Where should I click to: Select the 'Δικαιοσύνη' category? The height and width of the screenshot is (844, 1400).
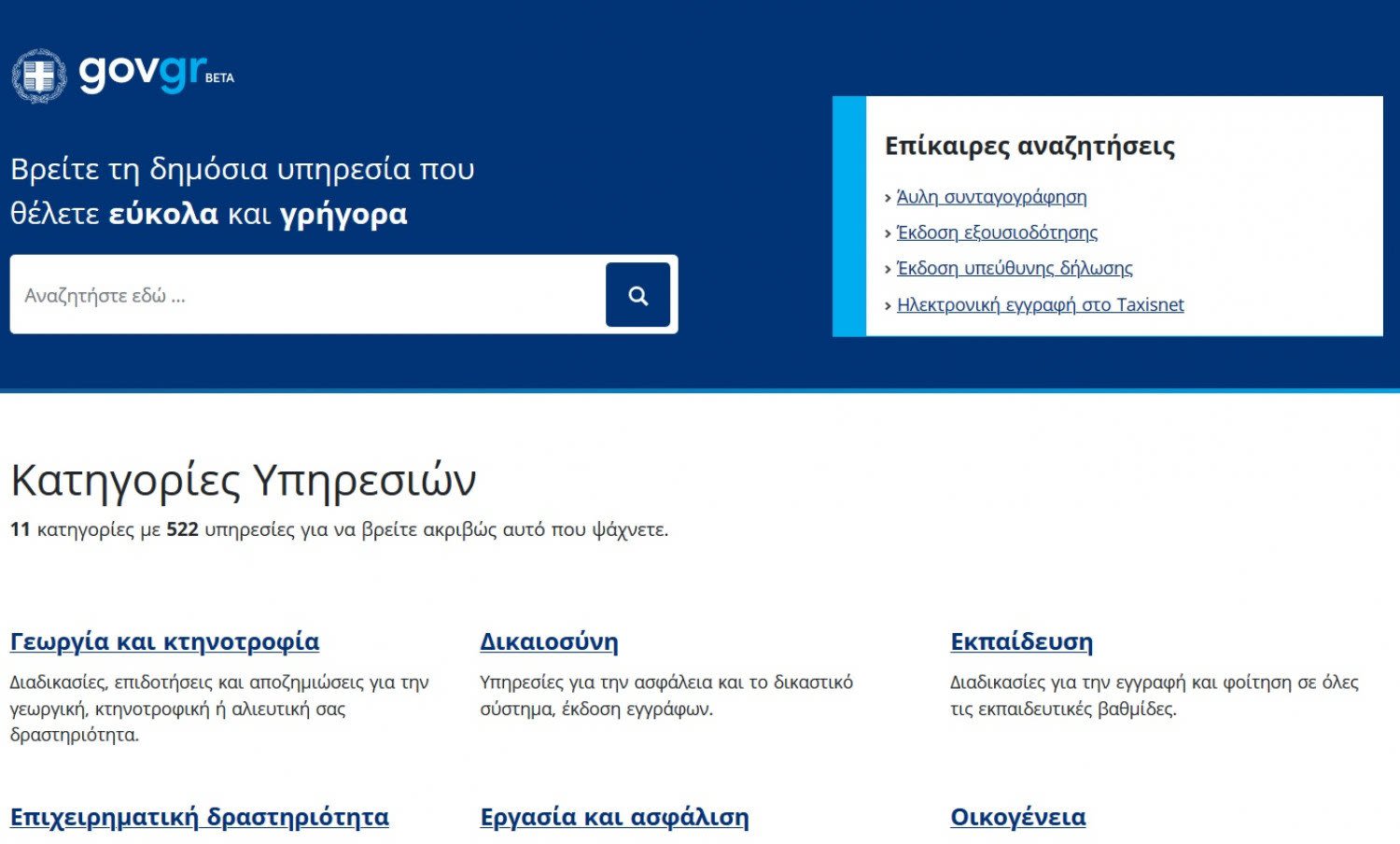click(x=549, y=641)
